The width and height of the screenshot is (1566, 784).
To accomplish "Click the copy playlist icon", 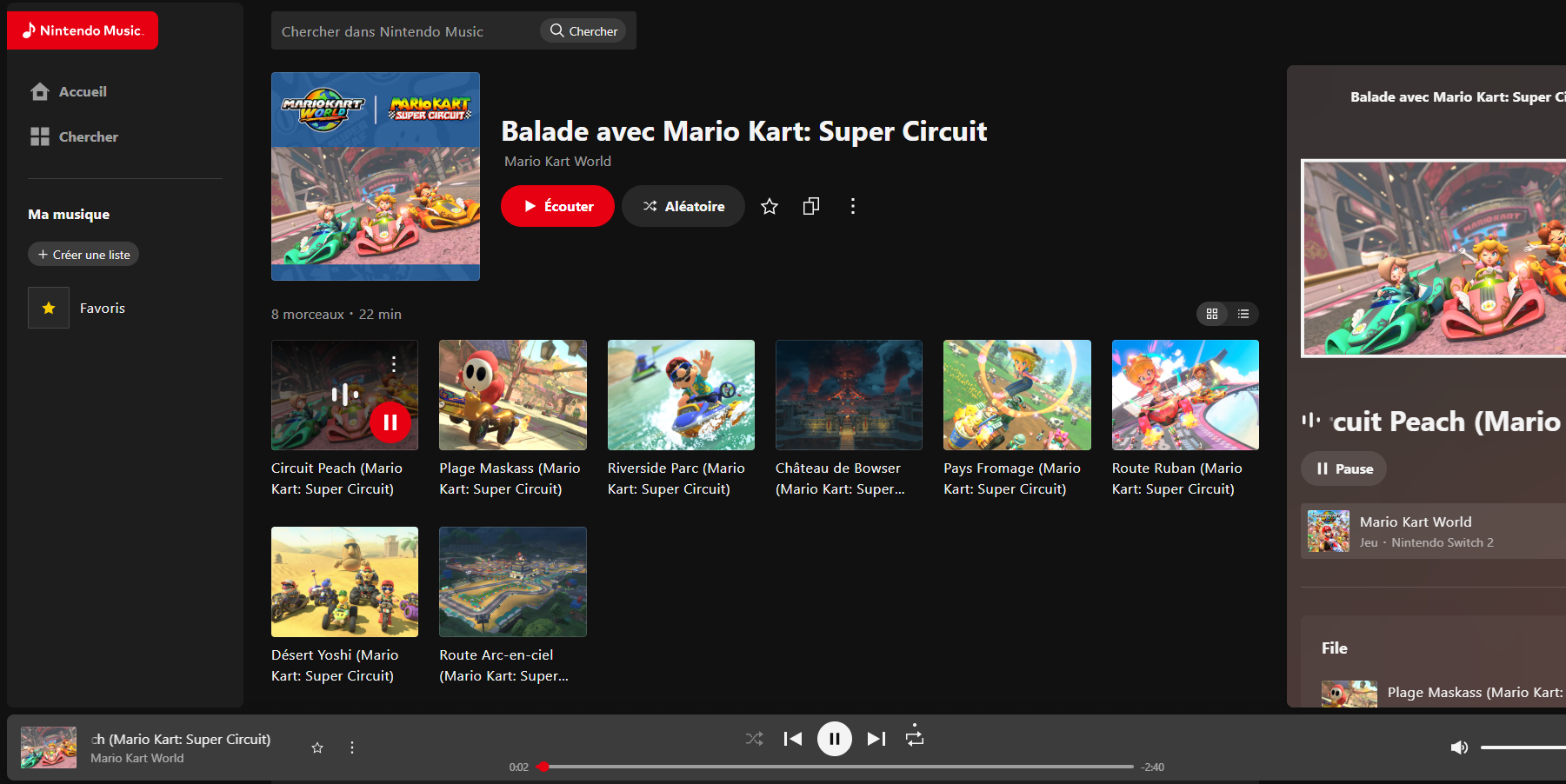I will click(811, 206).
